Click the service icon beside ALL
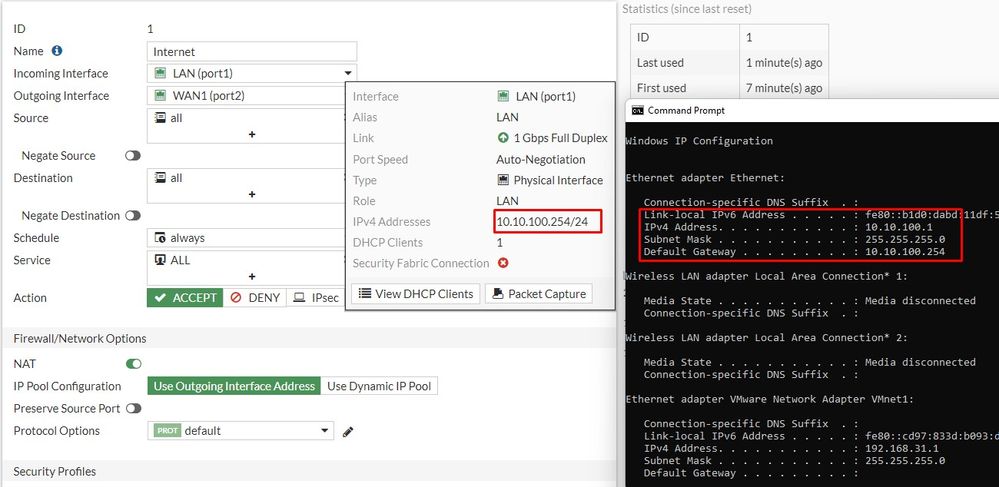The width and height of the screenshot is (999, 487). pyautogui.click(x=161, y=260)
